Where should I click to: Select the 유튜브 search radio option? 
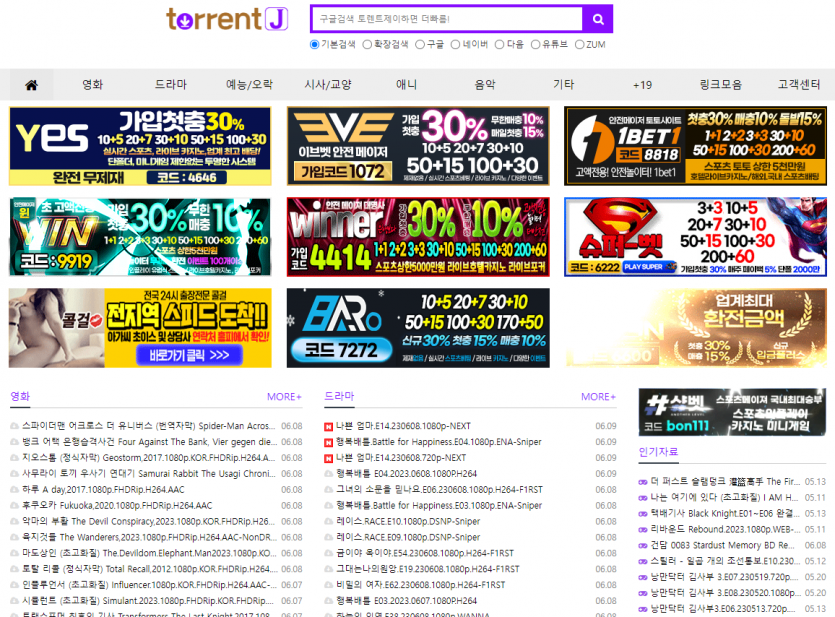pyautogui.click(x=536, y=45)
